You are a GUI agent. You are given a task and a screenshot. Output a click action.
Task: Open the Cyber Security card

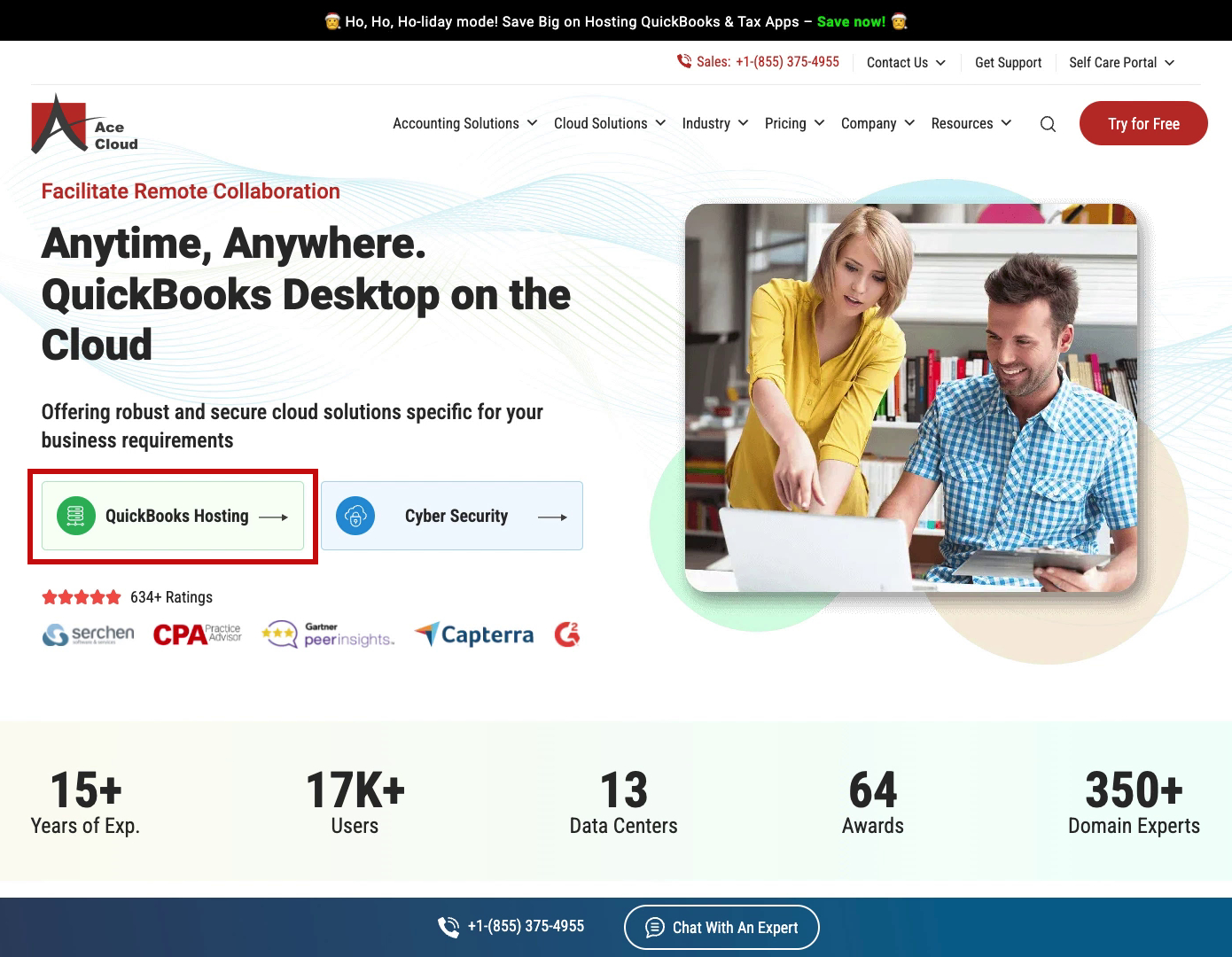click(452, 516)
